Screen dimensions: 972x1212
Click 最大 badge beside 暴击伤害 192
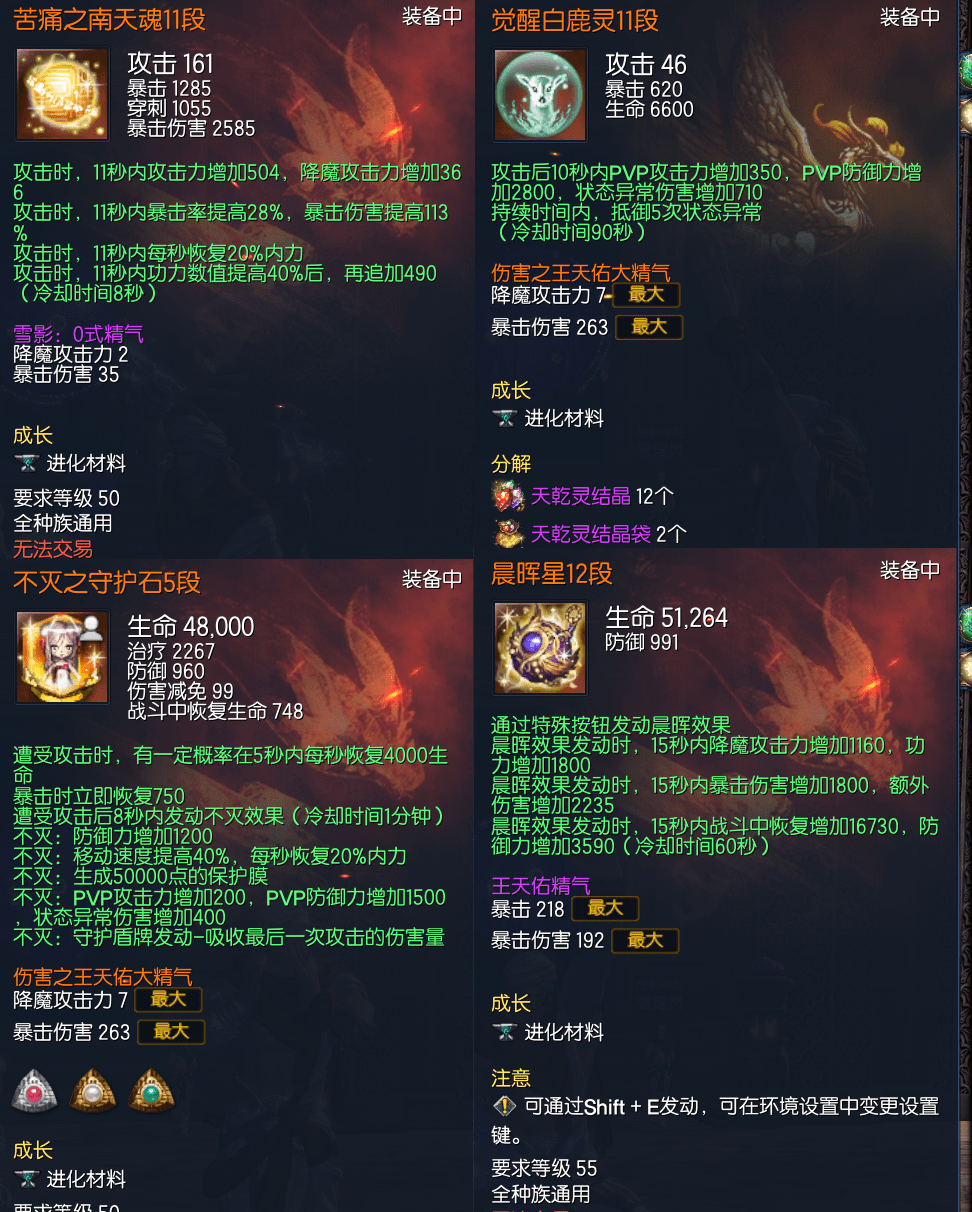(645, 940)
